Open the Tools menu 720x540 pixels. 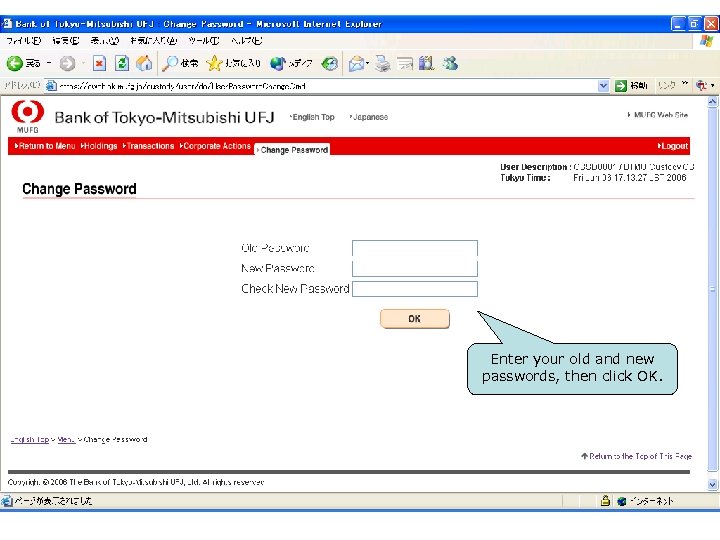pyautogui.click(x=203, y=41)
